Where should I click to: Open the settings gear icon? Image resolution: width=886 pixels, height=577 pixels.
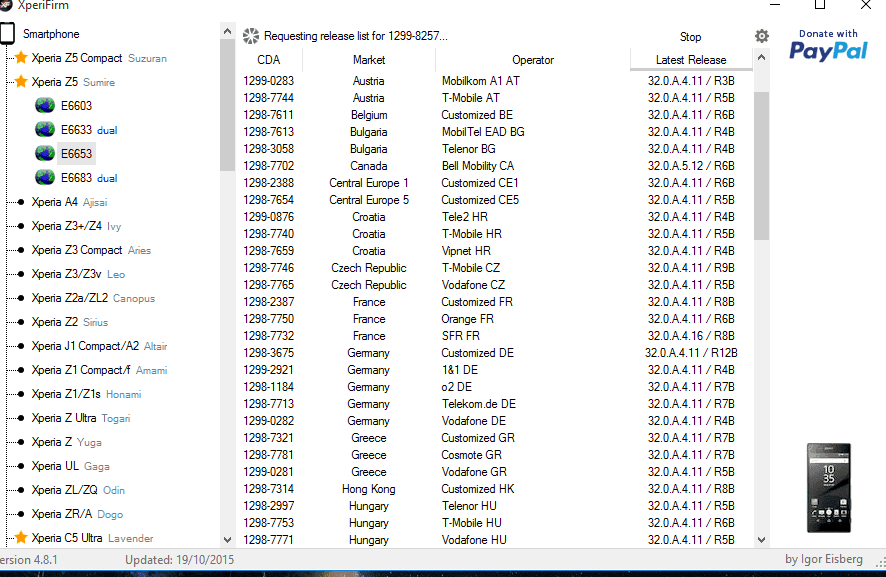tap(762, 36)
